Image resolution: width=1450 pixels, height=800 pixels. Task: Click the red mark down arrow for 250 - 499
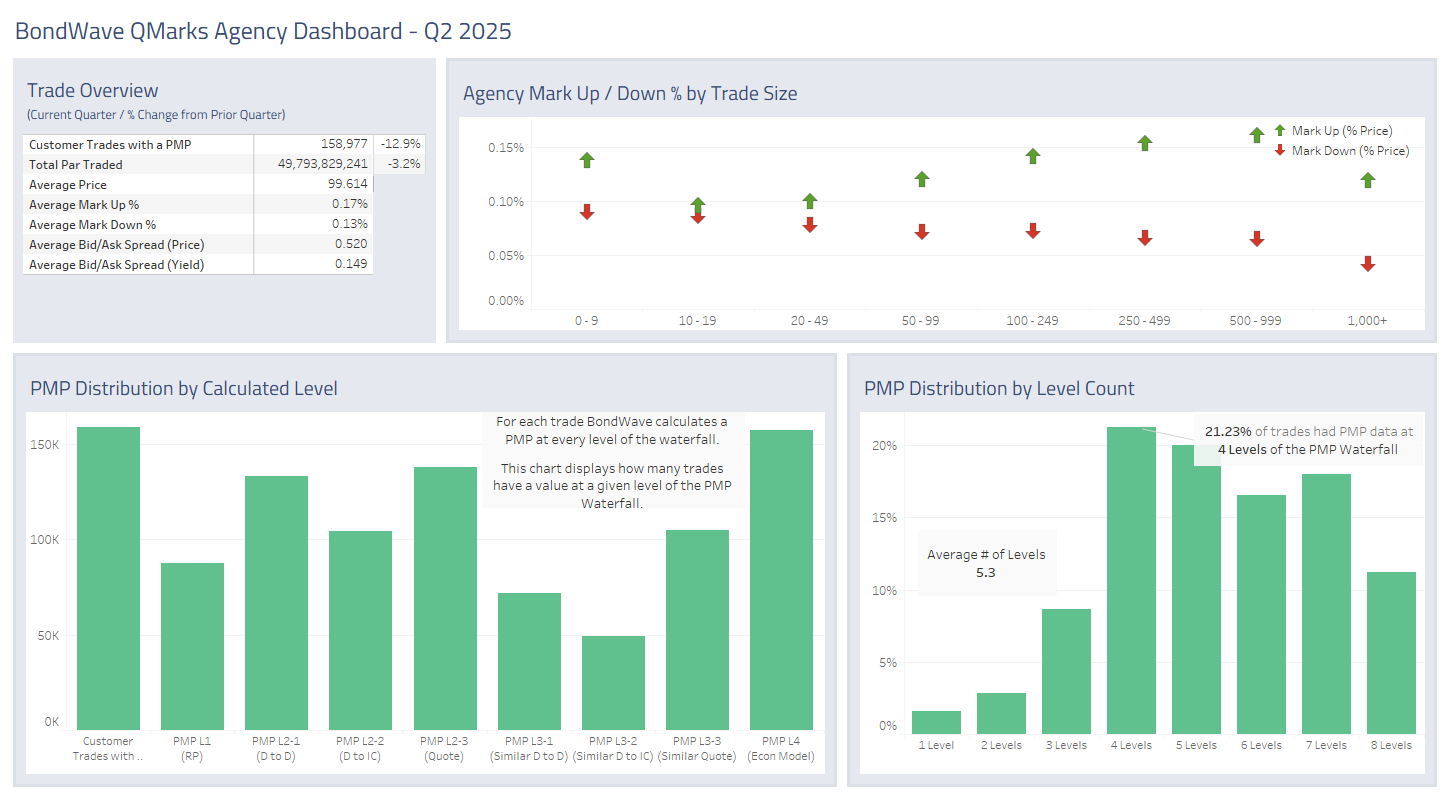1145,238
